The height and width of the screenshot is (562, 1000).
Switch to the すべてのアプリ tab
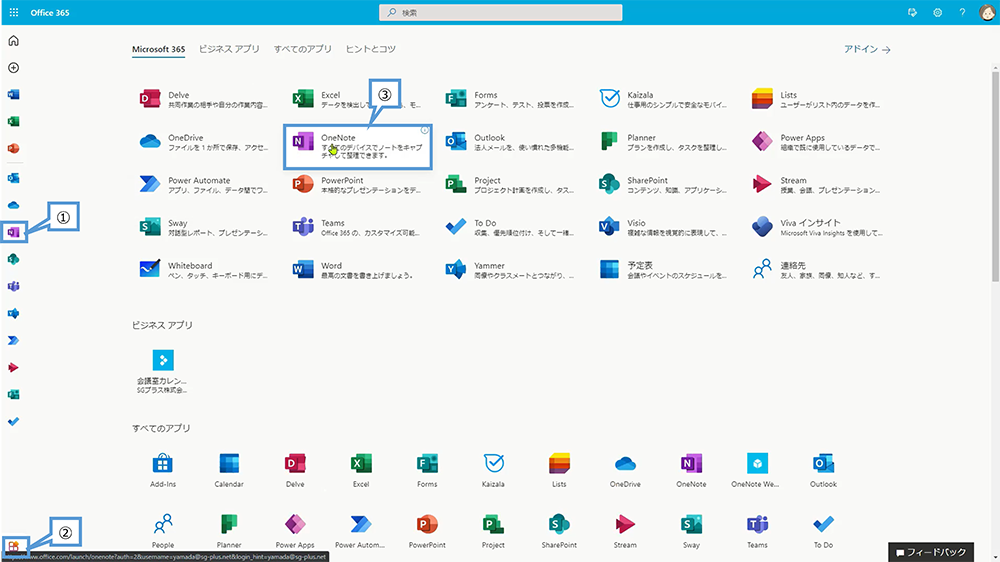303,49
